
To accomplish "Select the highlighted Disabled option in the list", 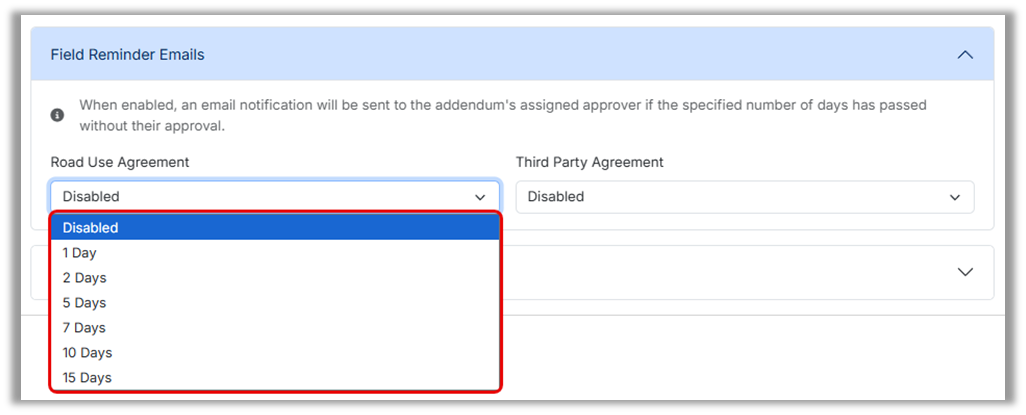I will 274,228.
